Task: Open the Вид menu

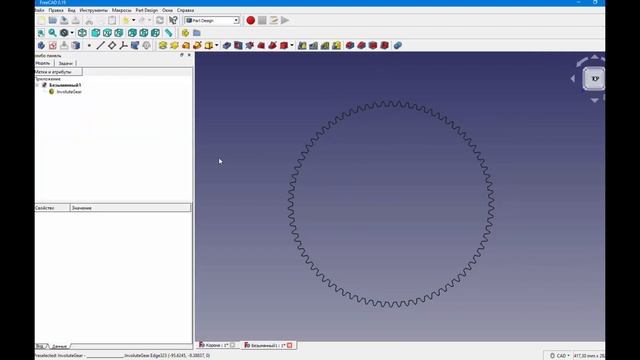Action: (x=71, y=10)
